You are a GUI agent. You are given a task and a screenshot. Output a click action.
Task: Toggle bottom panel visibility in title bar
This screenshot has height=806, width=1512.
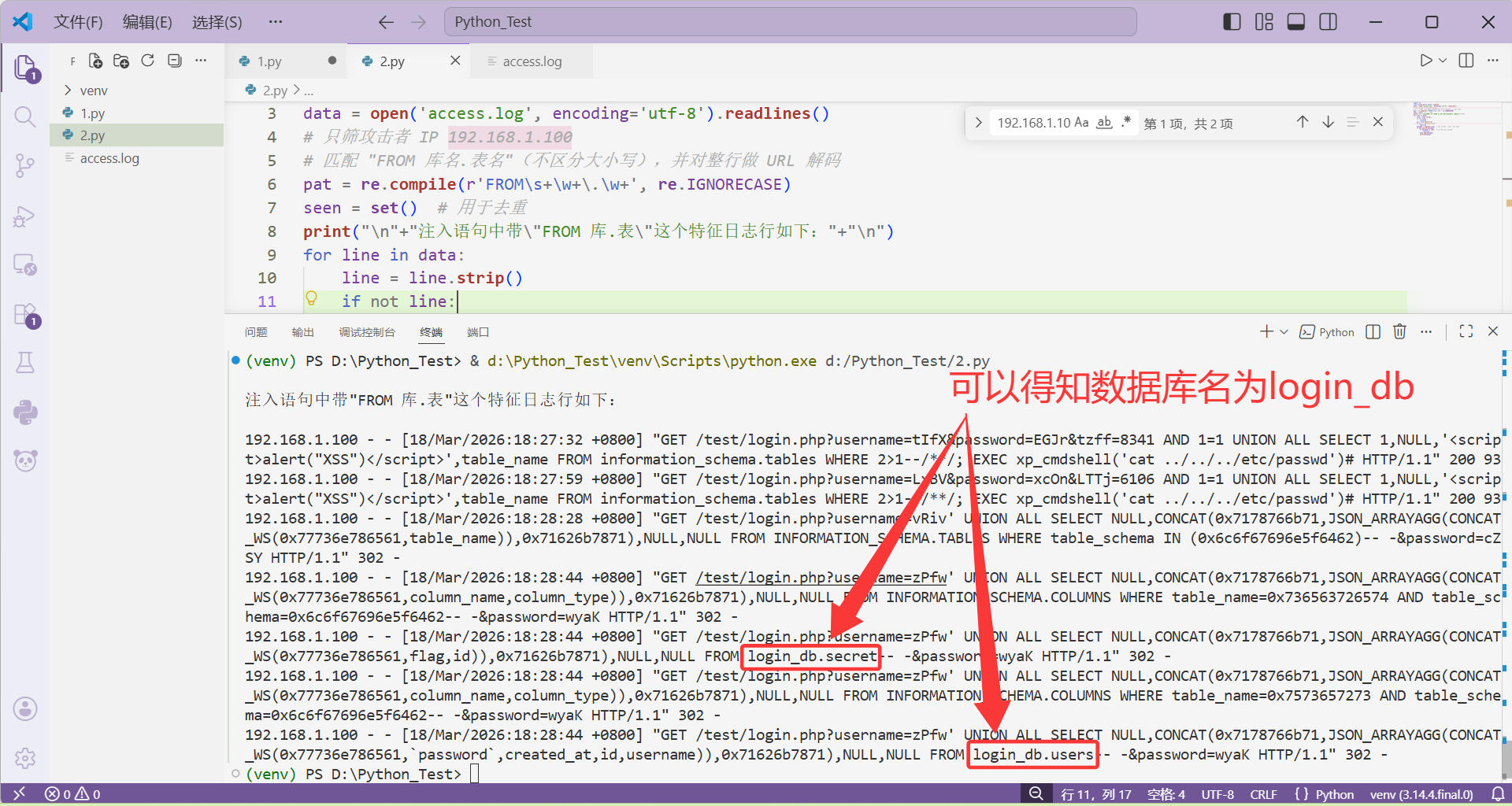pyautogui.click(x=1296, y=22)
